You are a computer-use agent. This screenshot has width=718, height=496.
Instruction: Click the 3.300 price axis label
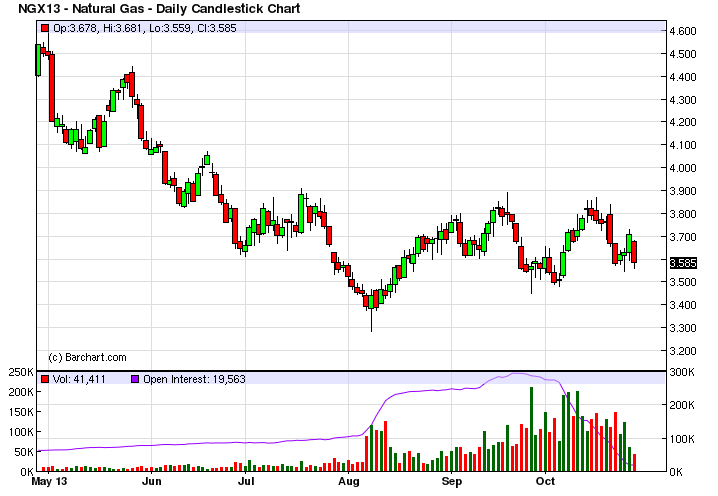point(683,328)
